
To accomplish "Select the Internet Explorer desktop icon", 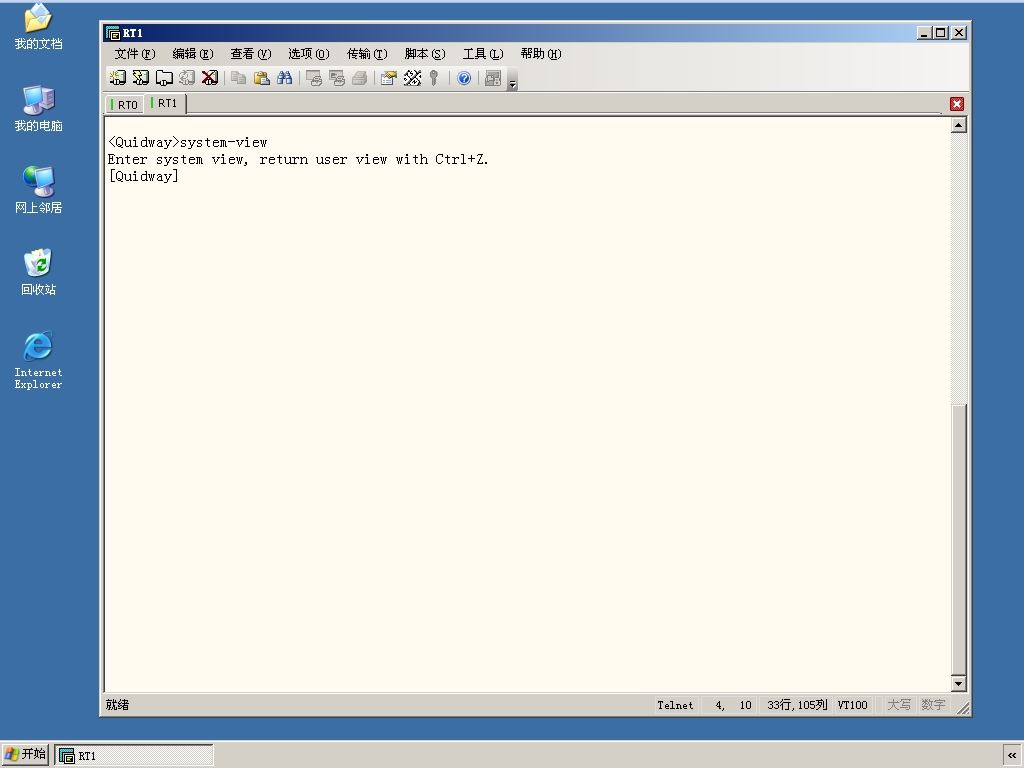I will (39, 360).
